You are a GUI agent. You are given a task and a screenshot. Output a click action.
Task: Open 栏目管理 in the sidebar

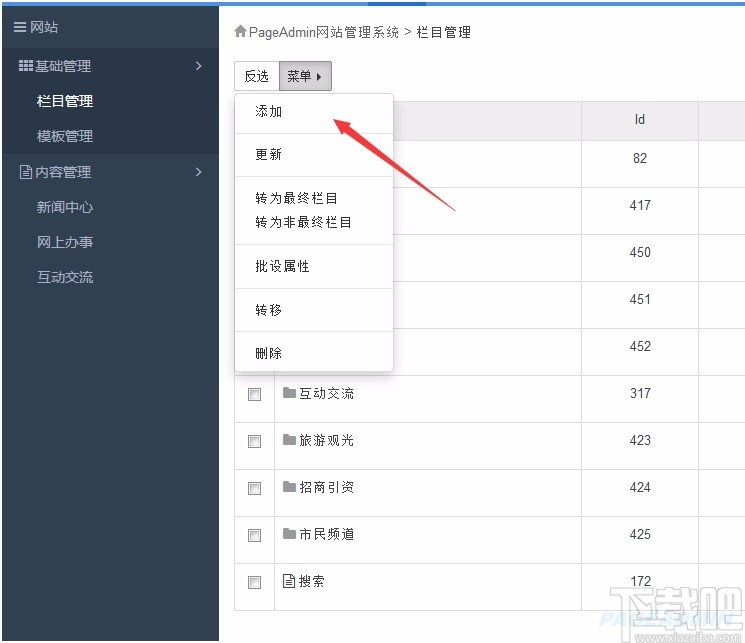tap(65, 101)
